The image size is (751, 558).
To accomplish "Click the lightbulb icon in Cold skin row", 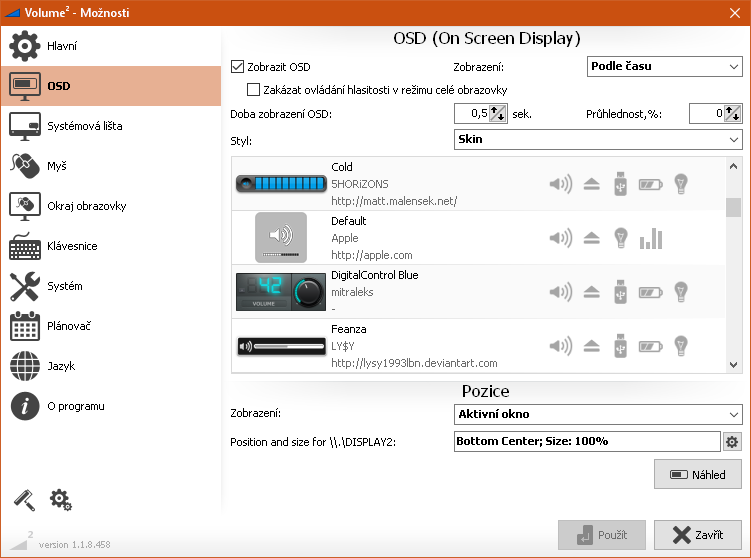I will pyautogui.click(x=681, y=184).
